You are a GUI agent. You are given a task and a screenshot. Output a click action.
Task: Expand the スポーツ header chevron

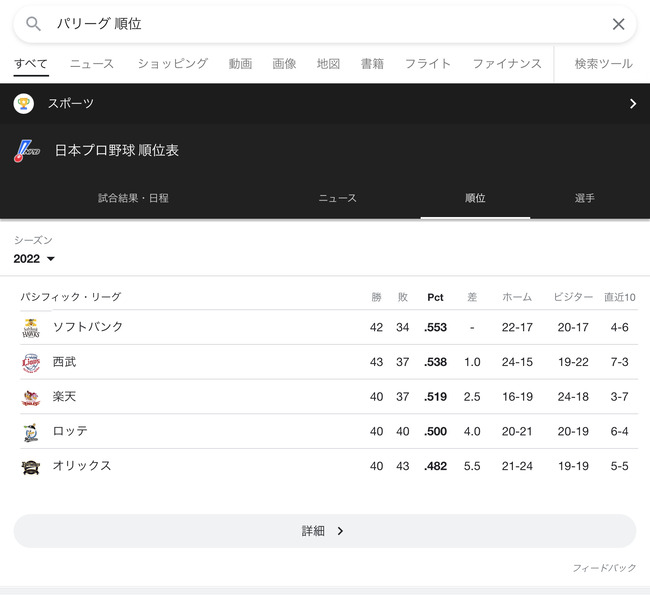[633, 104]
